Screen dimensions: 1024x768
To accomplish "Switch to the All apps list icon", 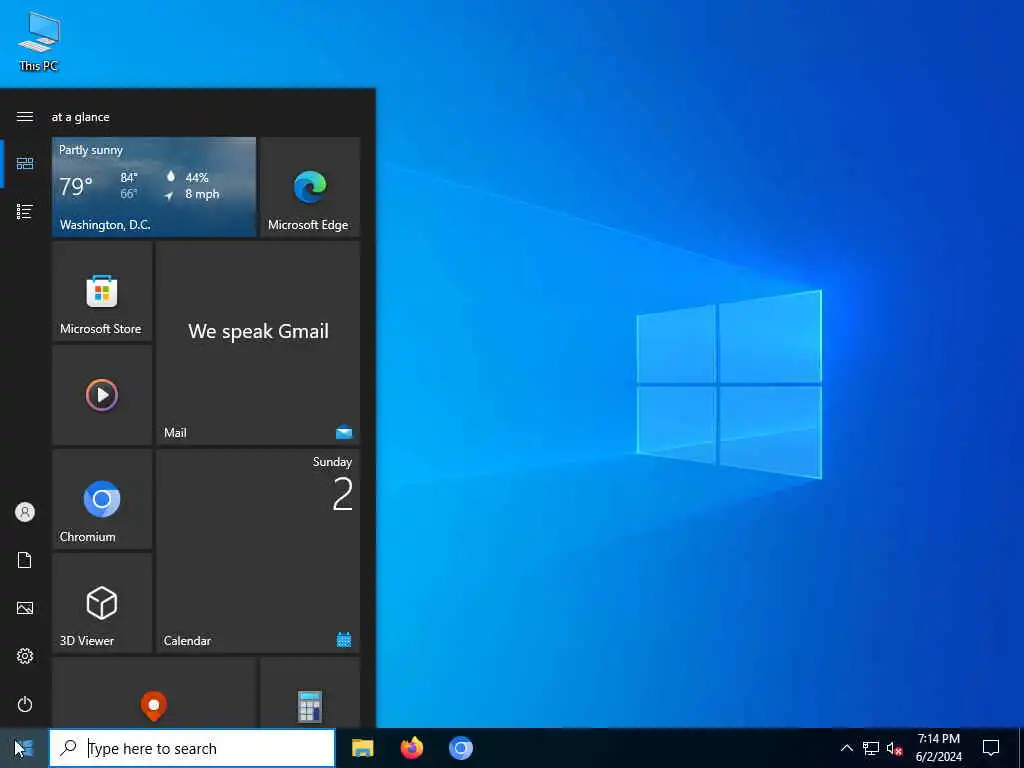I will (25, 212).
